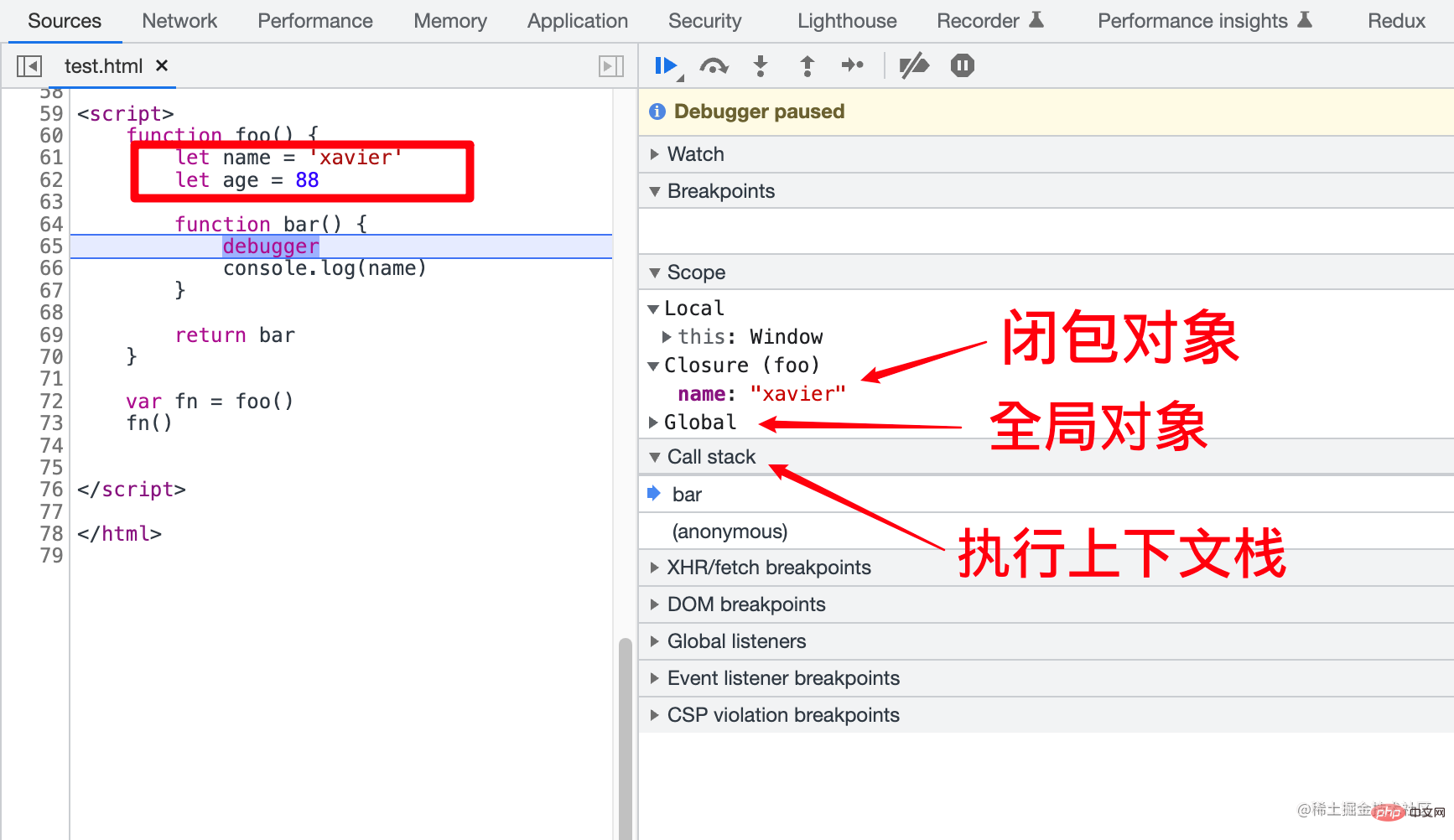Open the Lighthouse panel

click(846, 20)
